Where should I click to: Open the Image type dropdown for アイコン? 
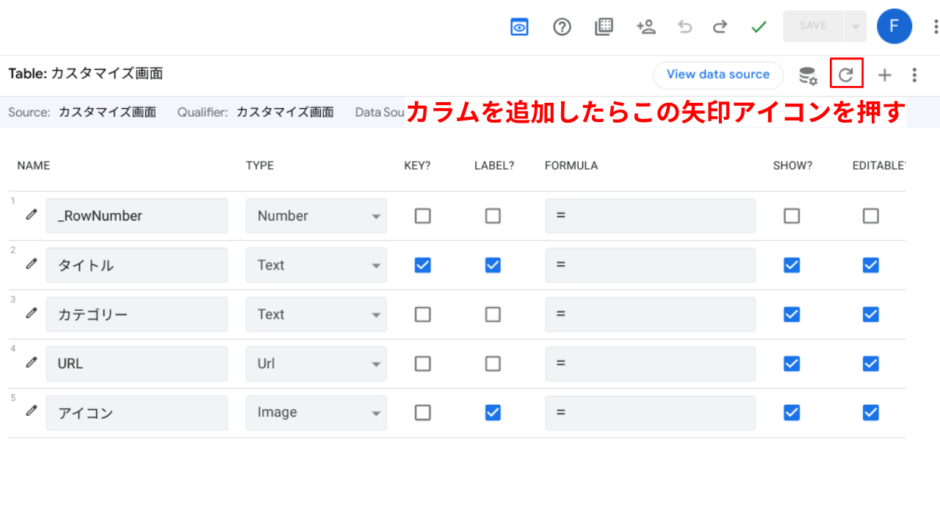(316, 412)
